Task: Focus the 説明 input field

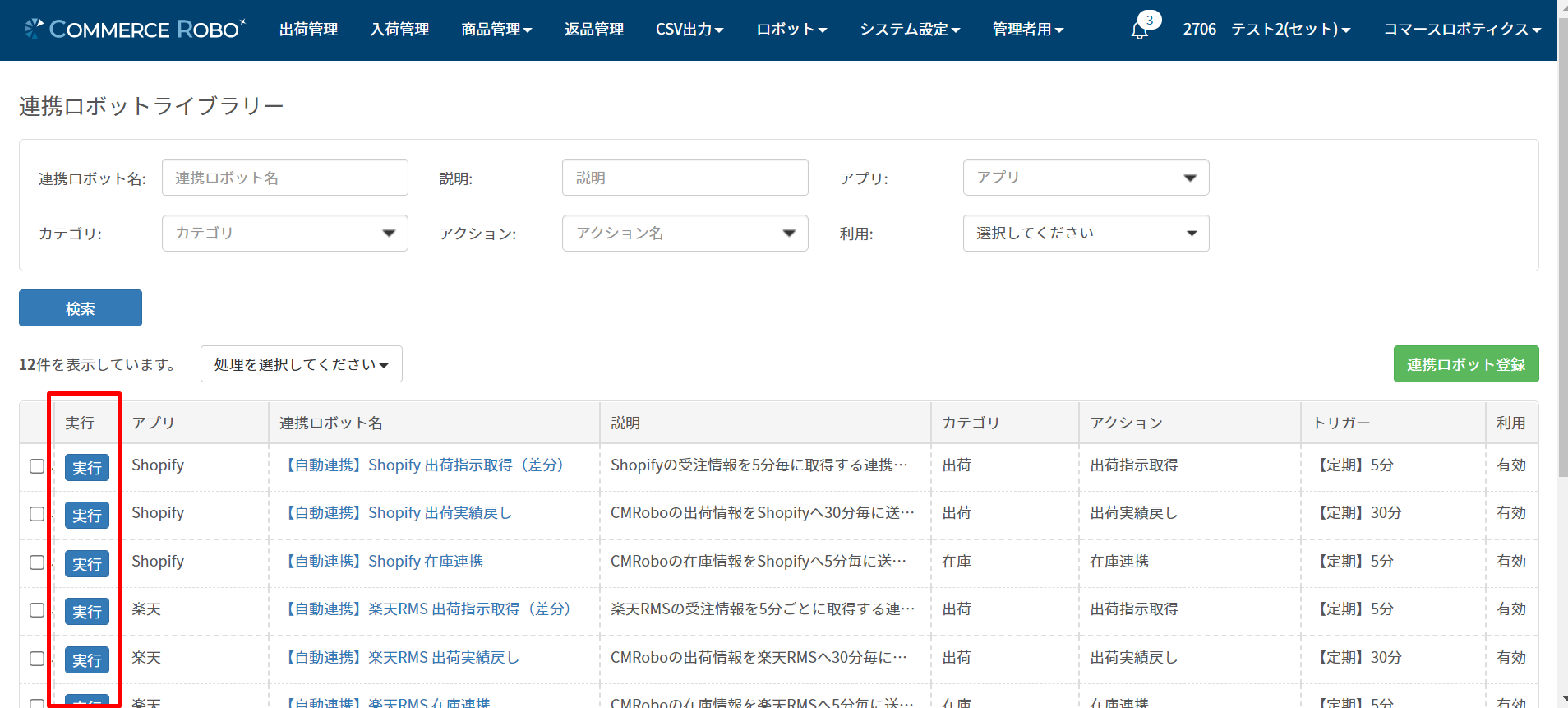Action: click(685, 178)
